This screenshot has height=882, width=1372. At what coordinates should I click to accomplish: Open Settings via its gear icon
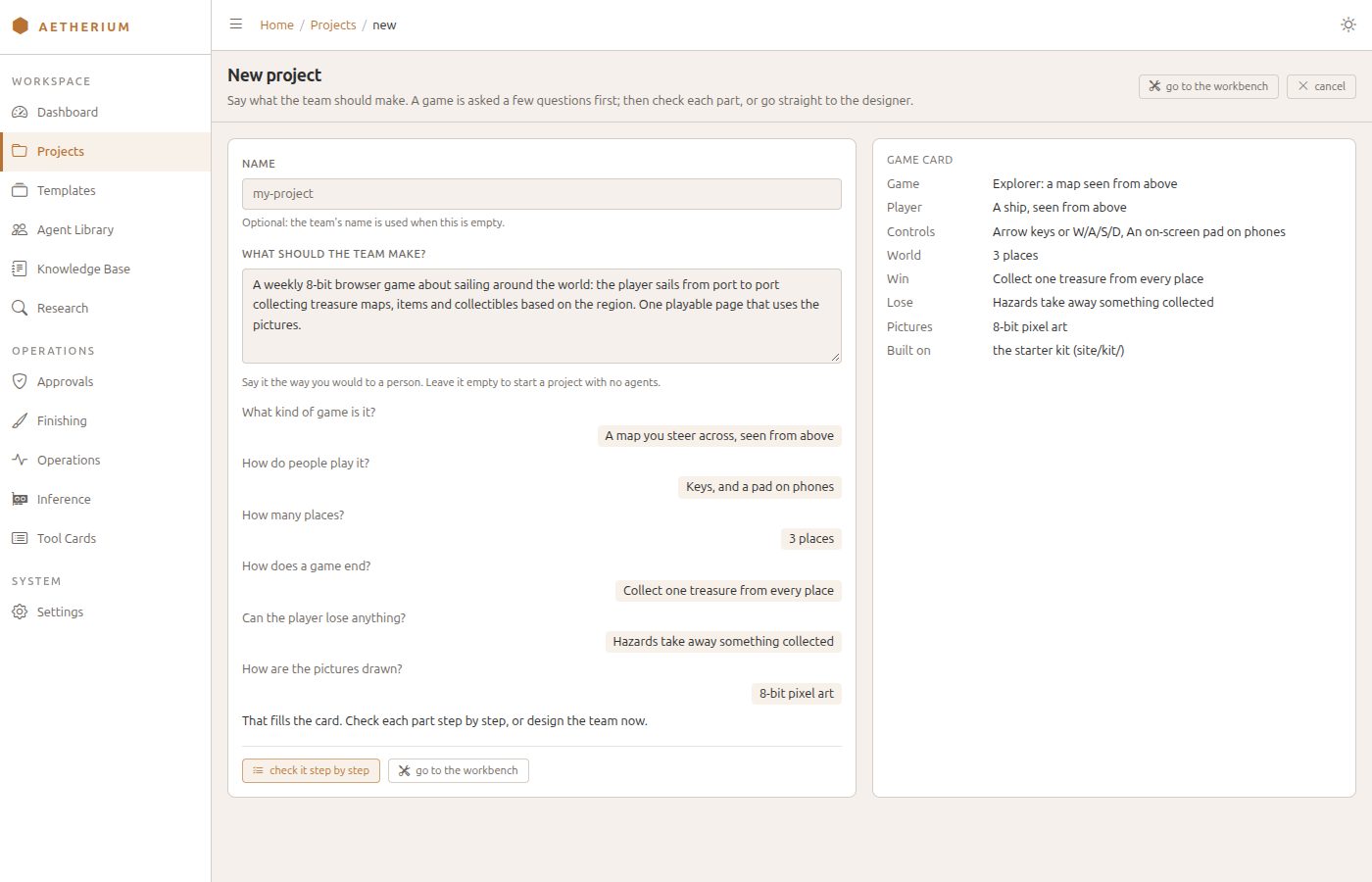coord(20,612)
